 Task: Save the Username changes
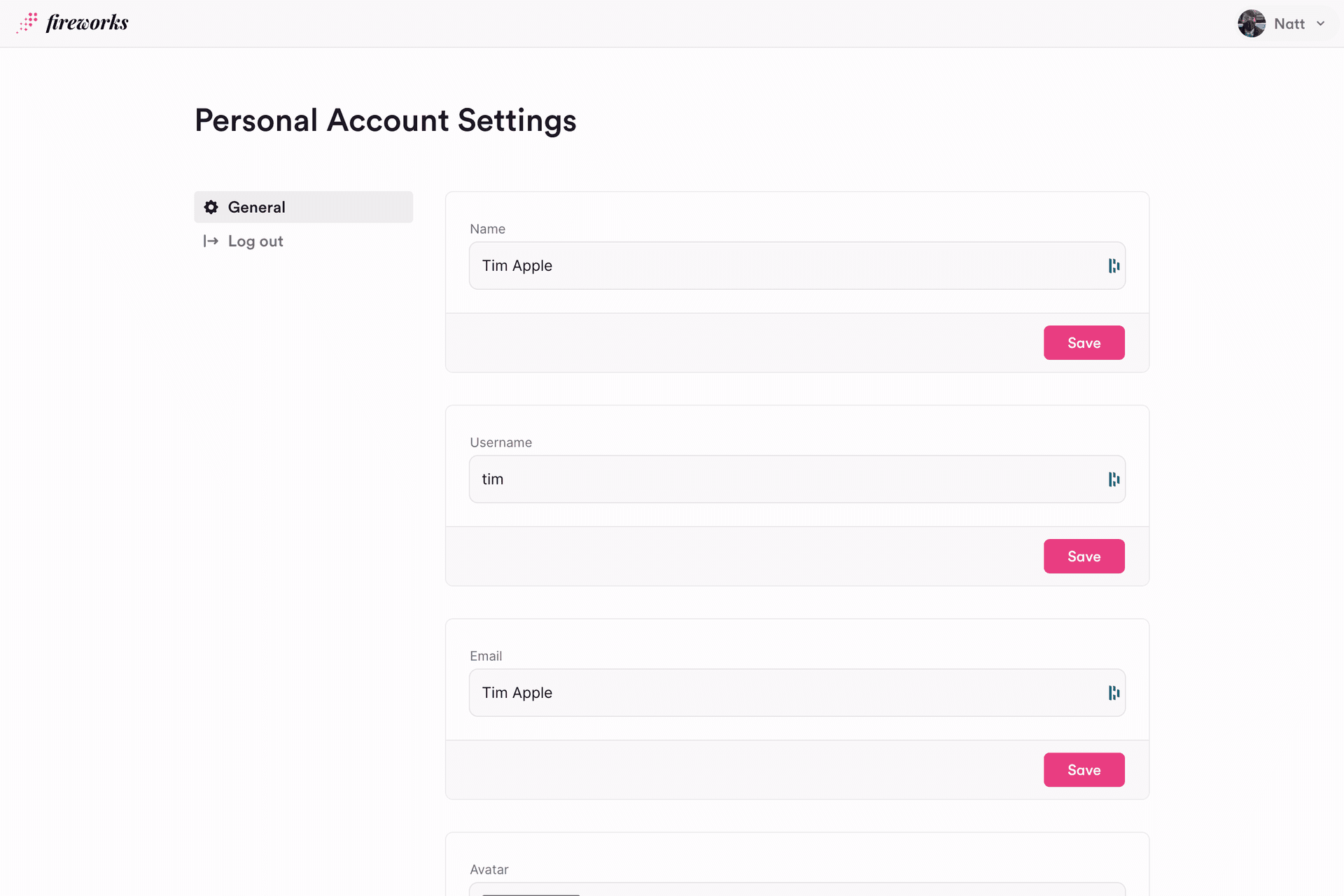tap(1084, 556)
